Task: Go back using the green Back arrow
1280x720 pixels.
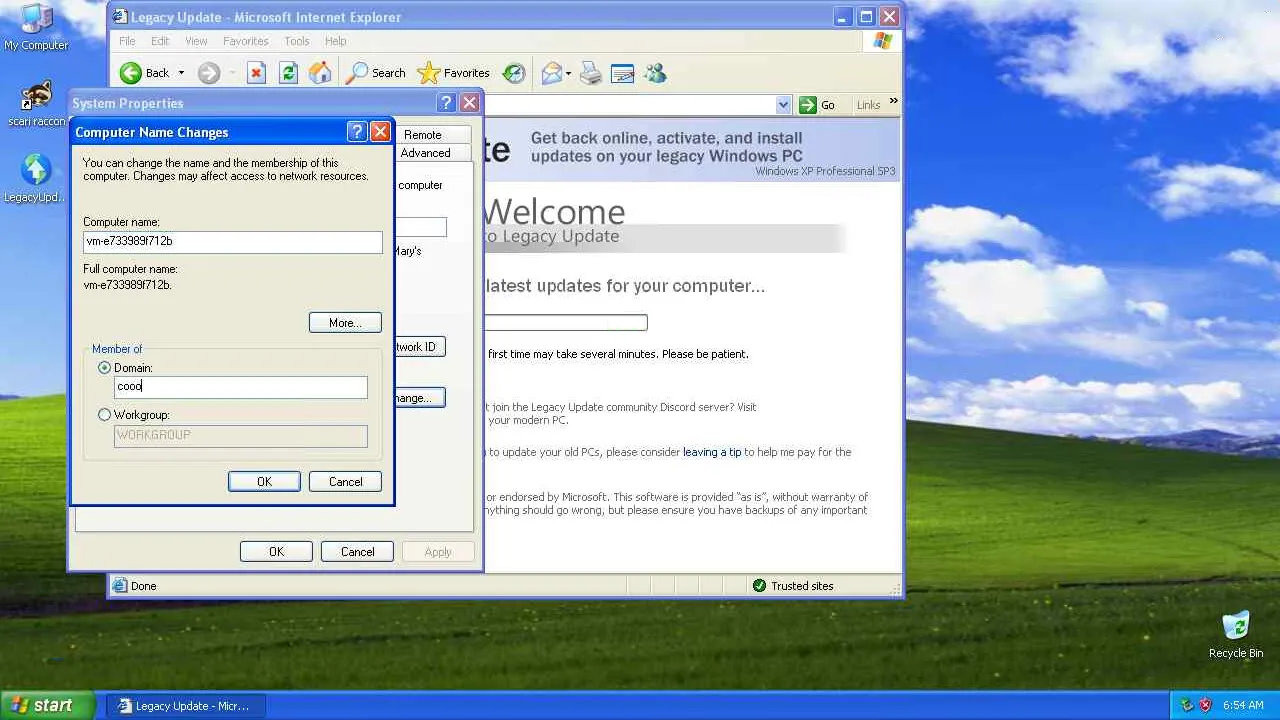Action: coord(131,73)
